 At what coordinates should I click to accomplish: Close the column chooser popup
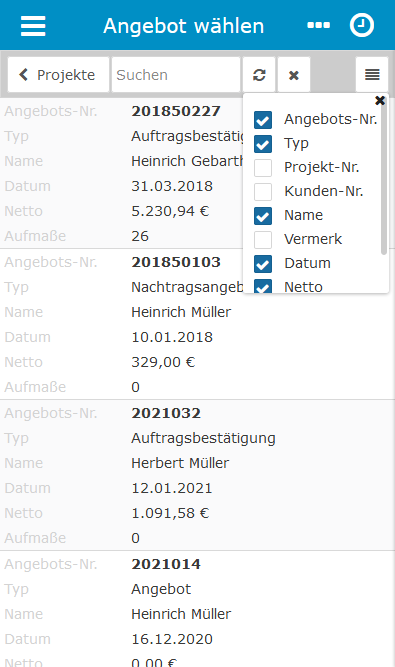pos(380,100)
